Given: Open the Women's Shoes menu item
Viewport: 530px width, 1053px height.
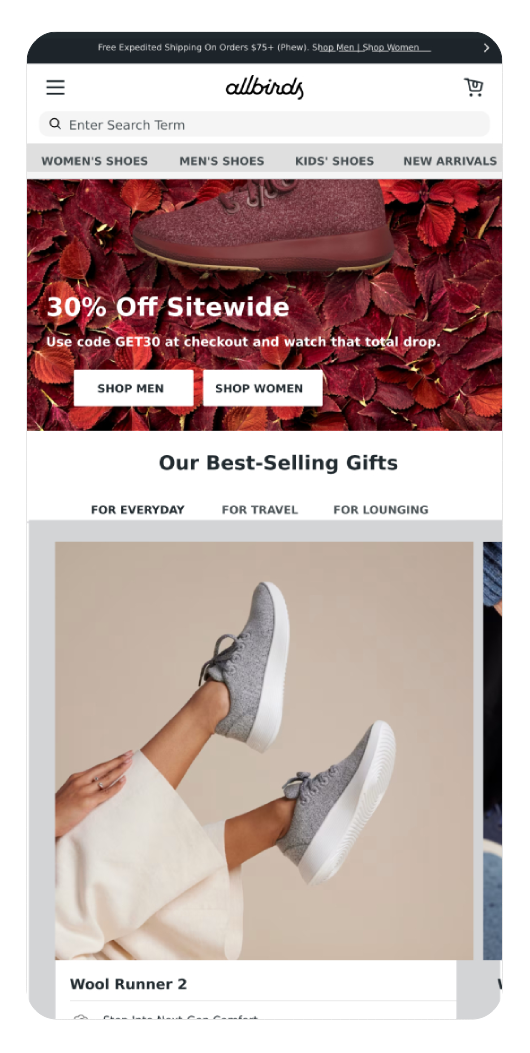Looking at the screenshot, I should click(x=95, y=161).
